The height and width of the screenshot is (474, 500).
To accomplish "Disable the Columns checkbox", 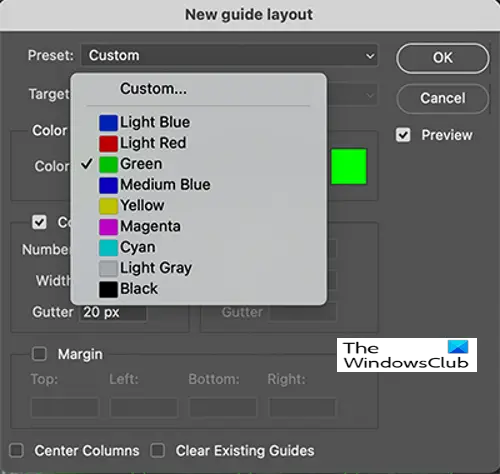I will [x=39, y=222].
